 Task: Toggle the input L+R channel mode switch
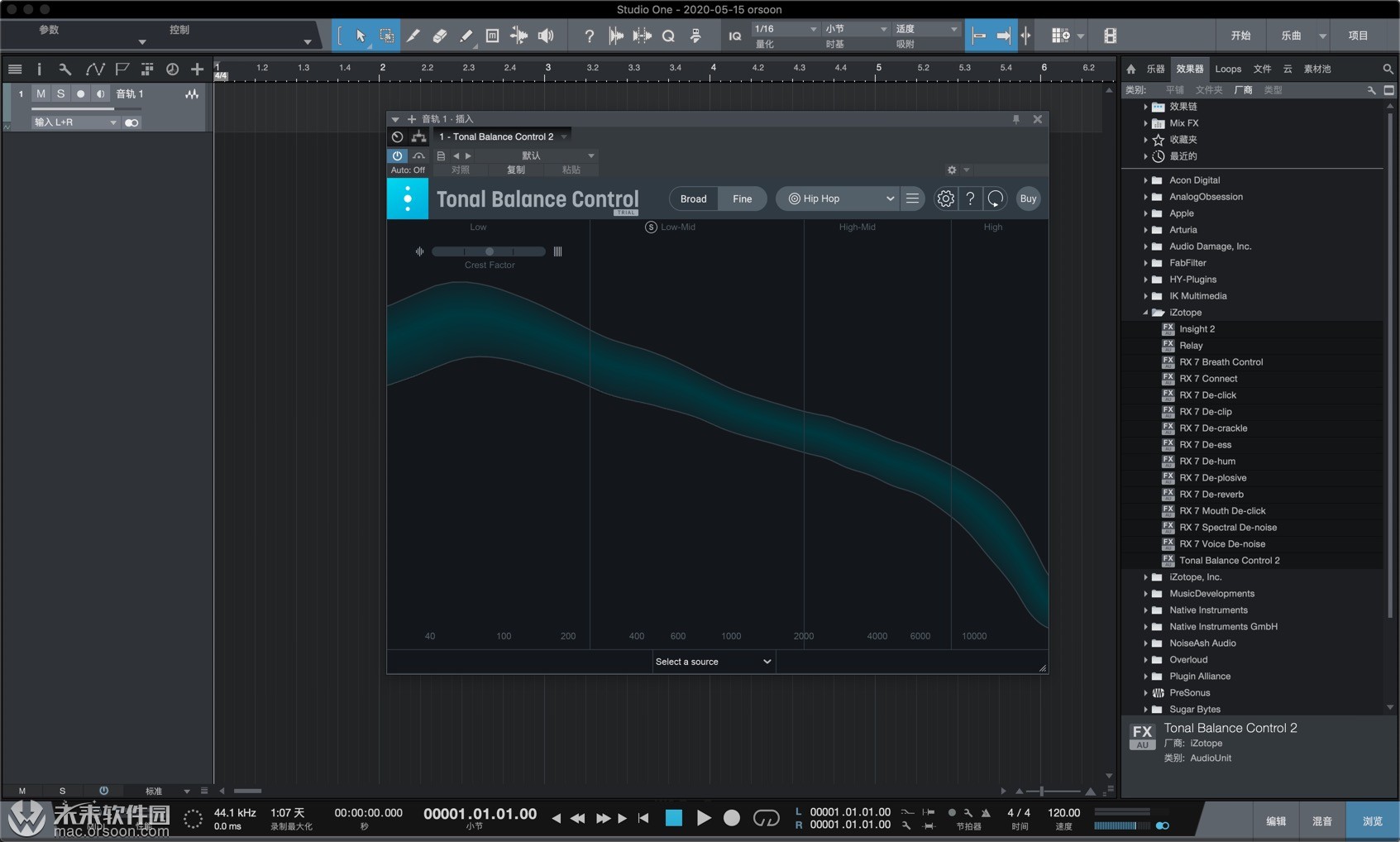(x=131, y=122)
